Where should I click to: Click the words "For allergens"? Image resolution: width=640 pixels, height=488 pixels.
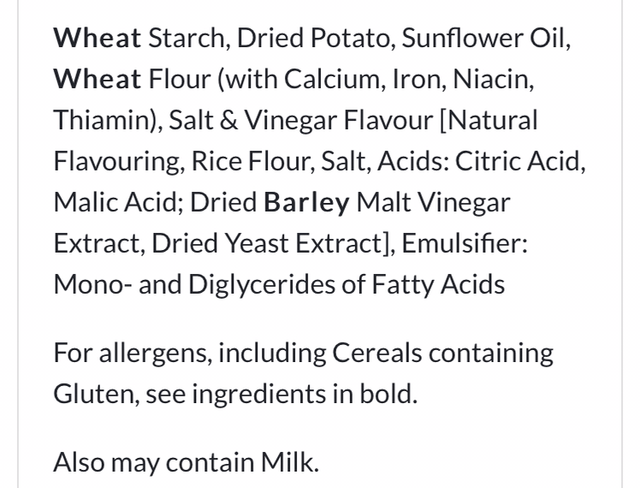pyautogui.click(x=129, y=353)
